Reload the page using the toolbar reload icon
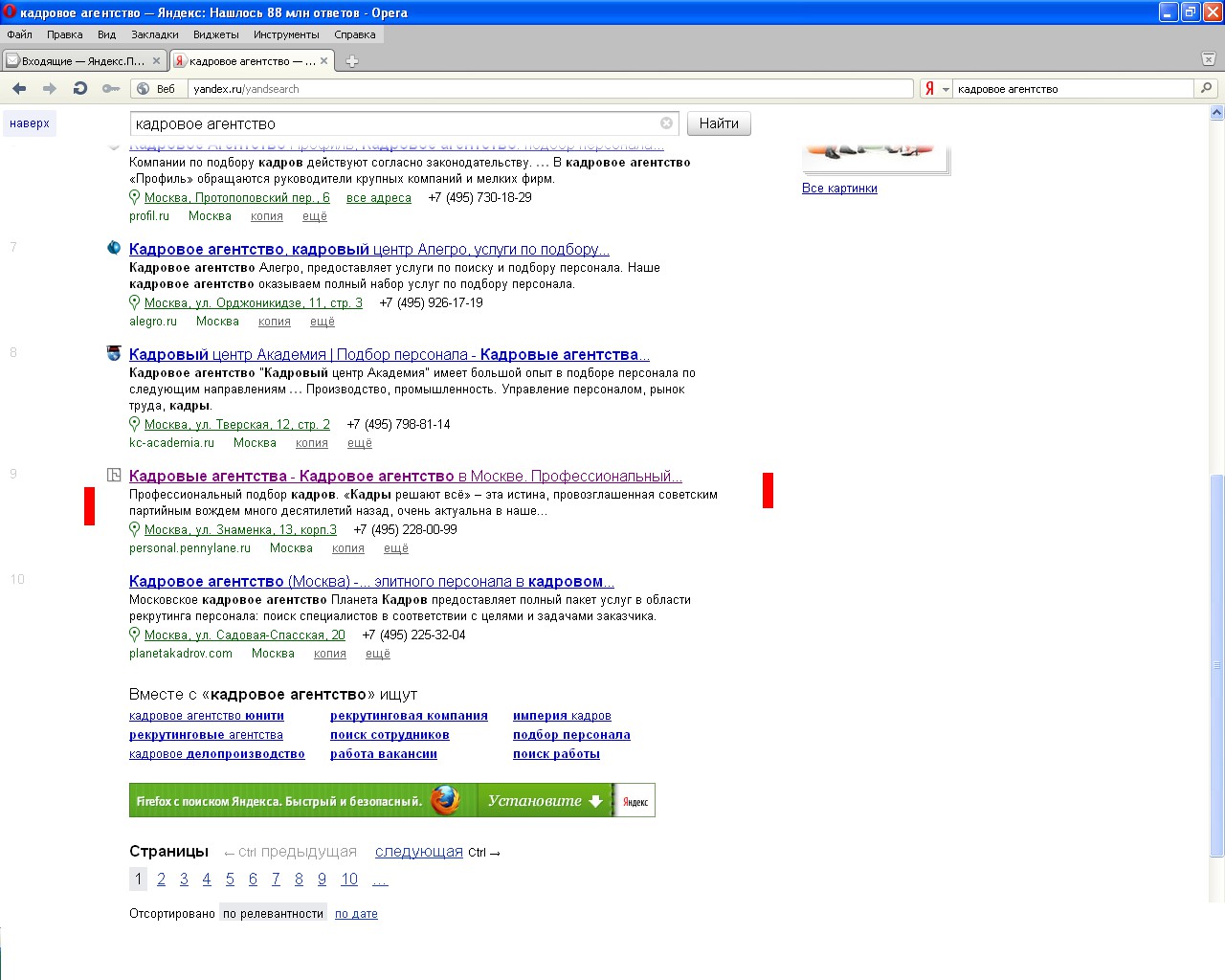Viewport: 1225px width, 980px height. (80, 88)
